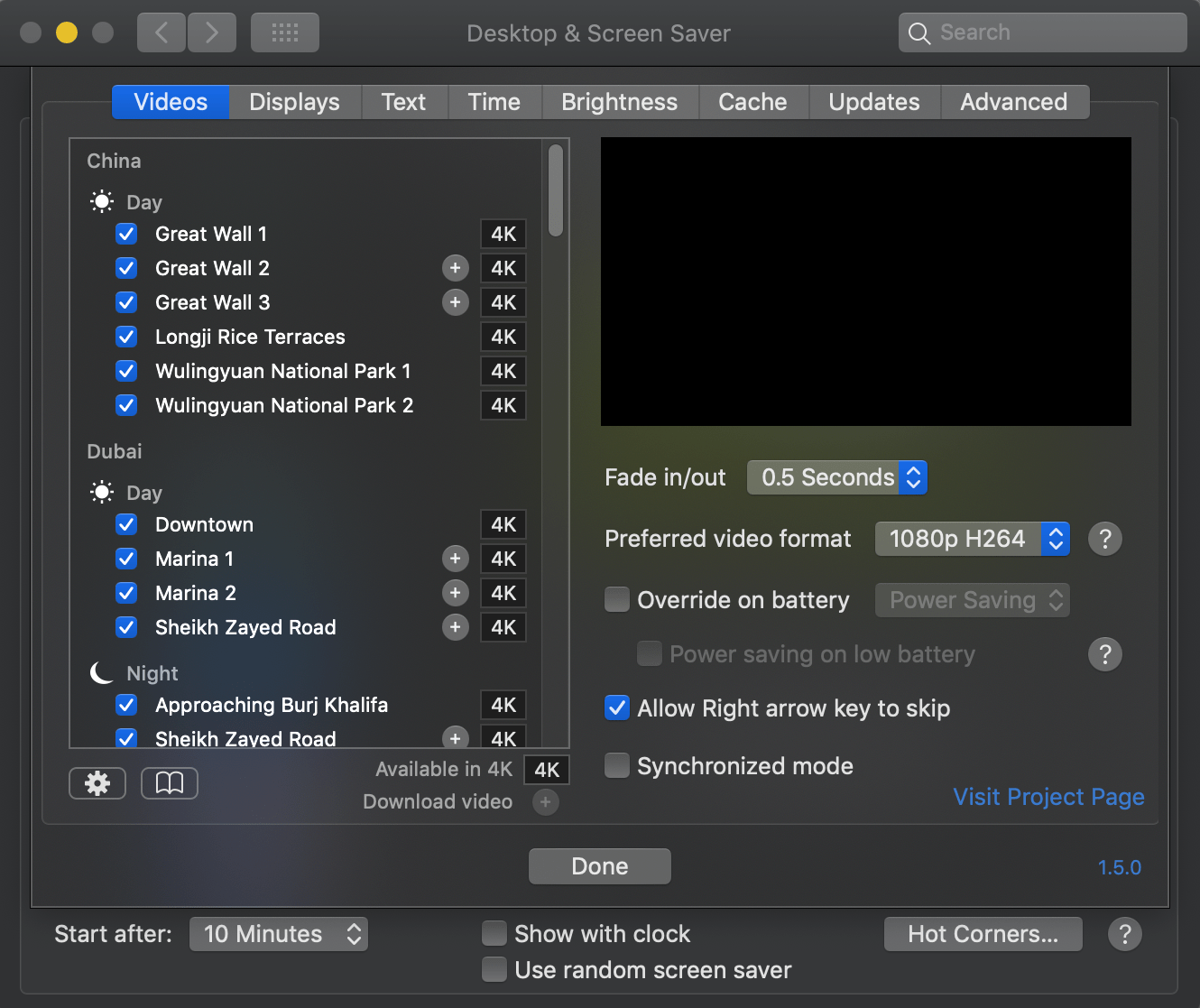Uncheck the Longji Rice Terraces video
The width and height of the screenshot is (1200, 1008).
[126, 337]
